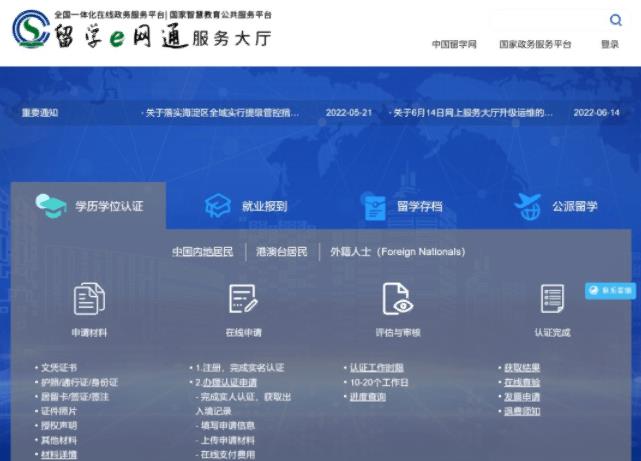This screenshot has width=641, height=461.
Task: Open the 在线查验 link
Action: pyautogui.click(x=522, y=383)
